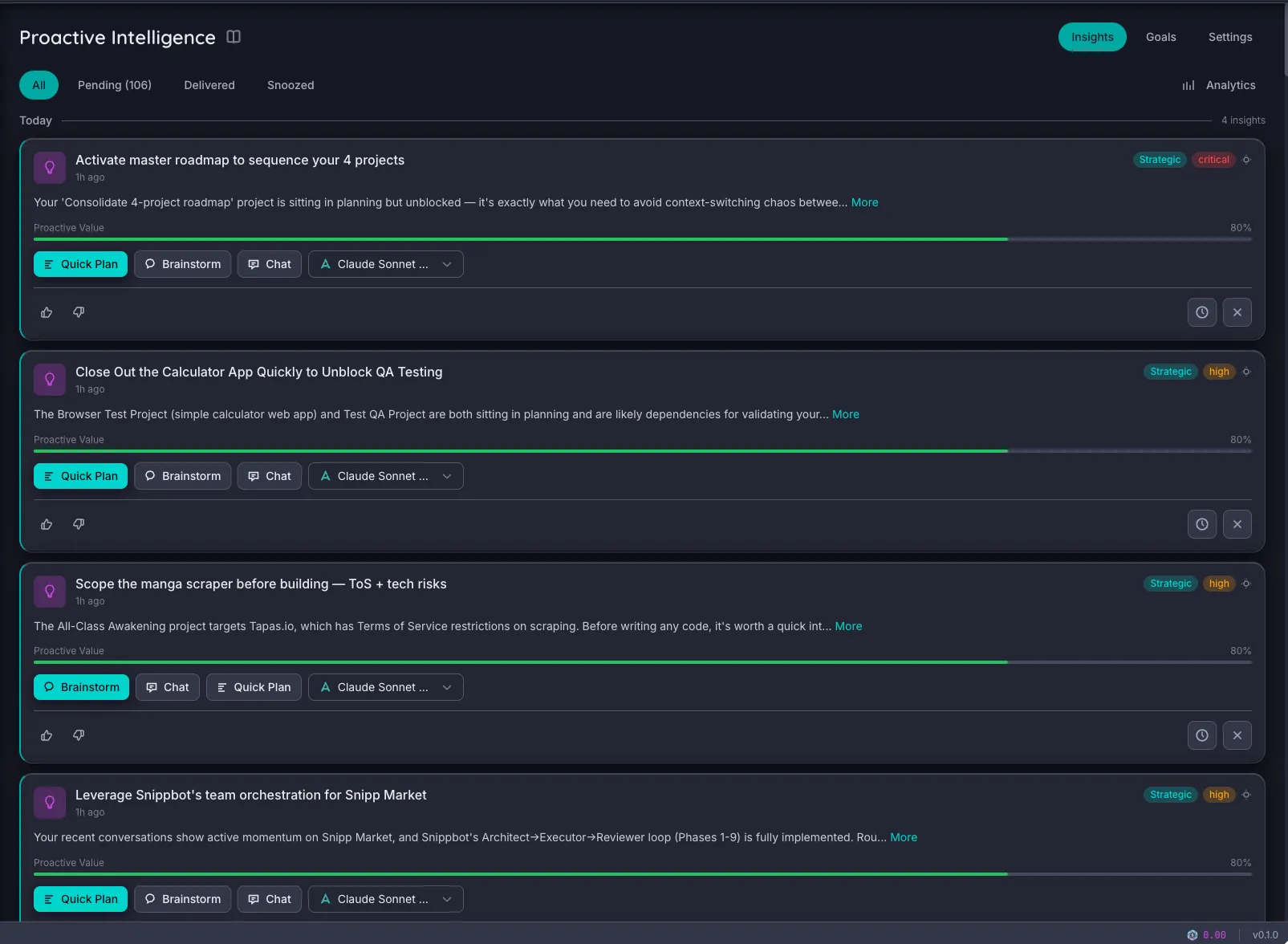The height and width of the screenshot is (944, 1288).
Task: Open the Settings tab
Action: (x=1230, y=37)
